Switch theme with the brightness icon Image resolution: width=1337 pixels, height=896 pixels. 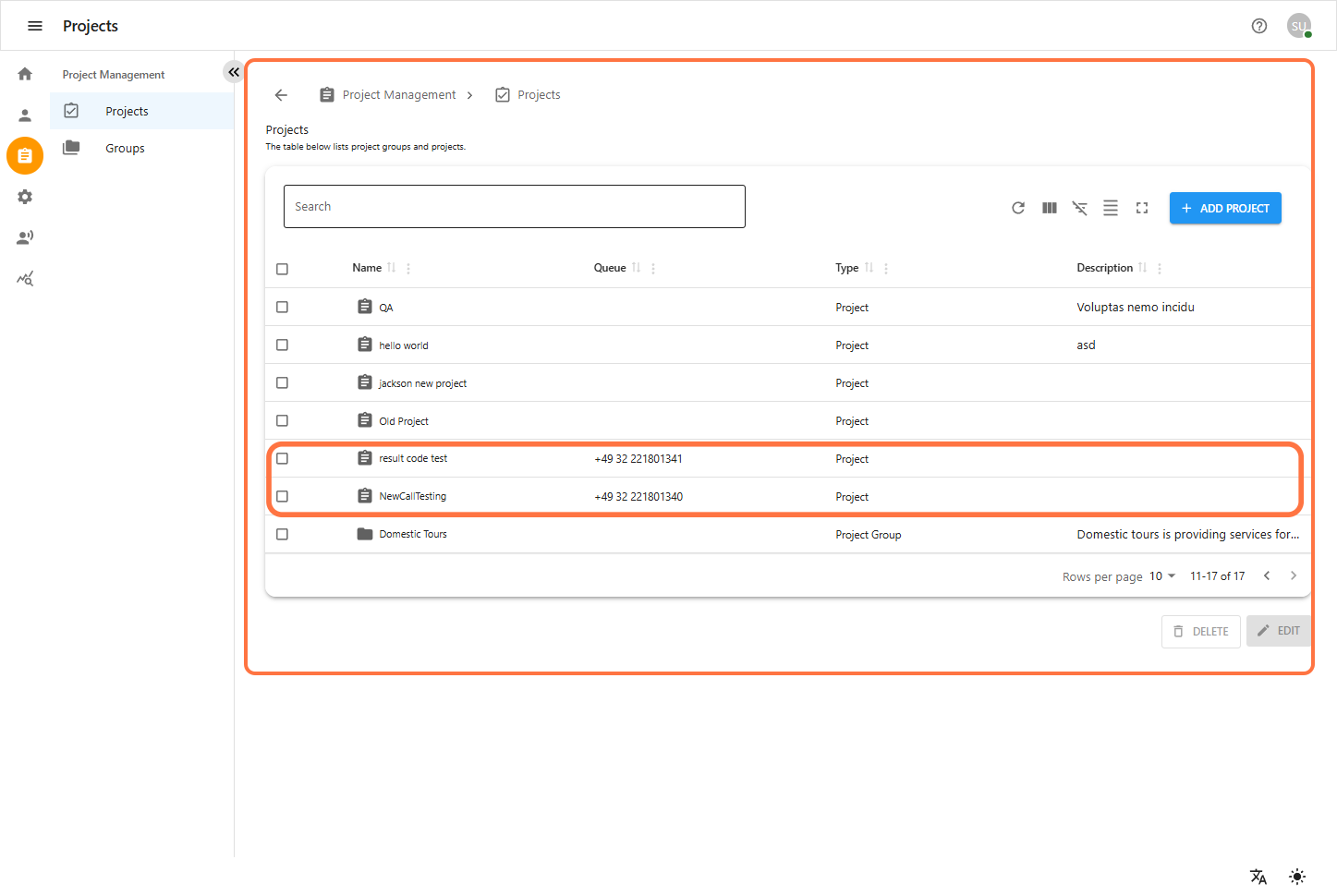click(1297, 877)
